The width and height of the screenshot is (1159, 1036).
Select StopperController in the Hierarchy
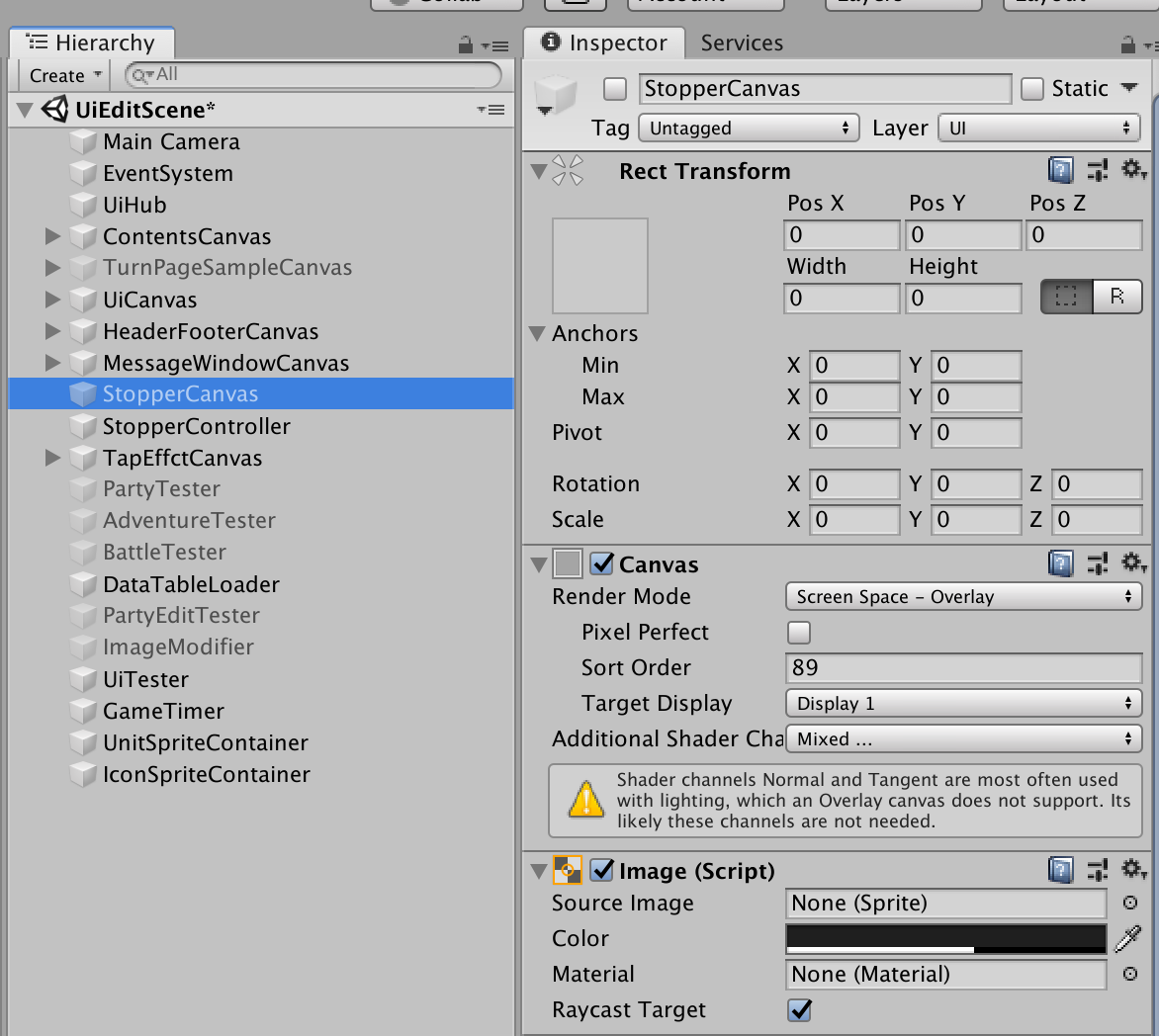click(197, 426)
